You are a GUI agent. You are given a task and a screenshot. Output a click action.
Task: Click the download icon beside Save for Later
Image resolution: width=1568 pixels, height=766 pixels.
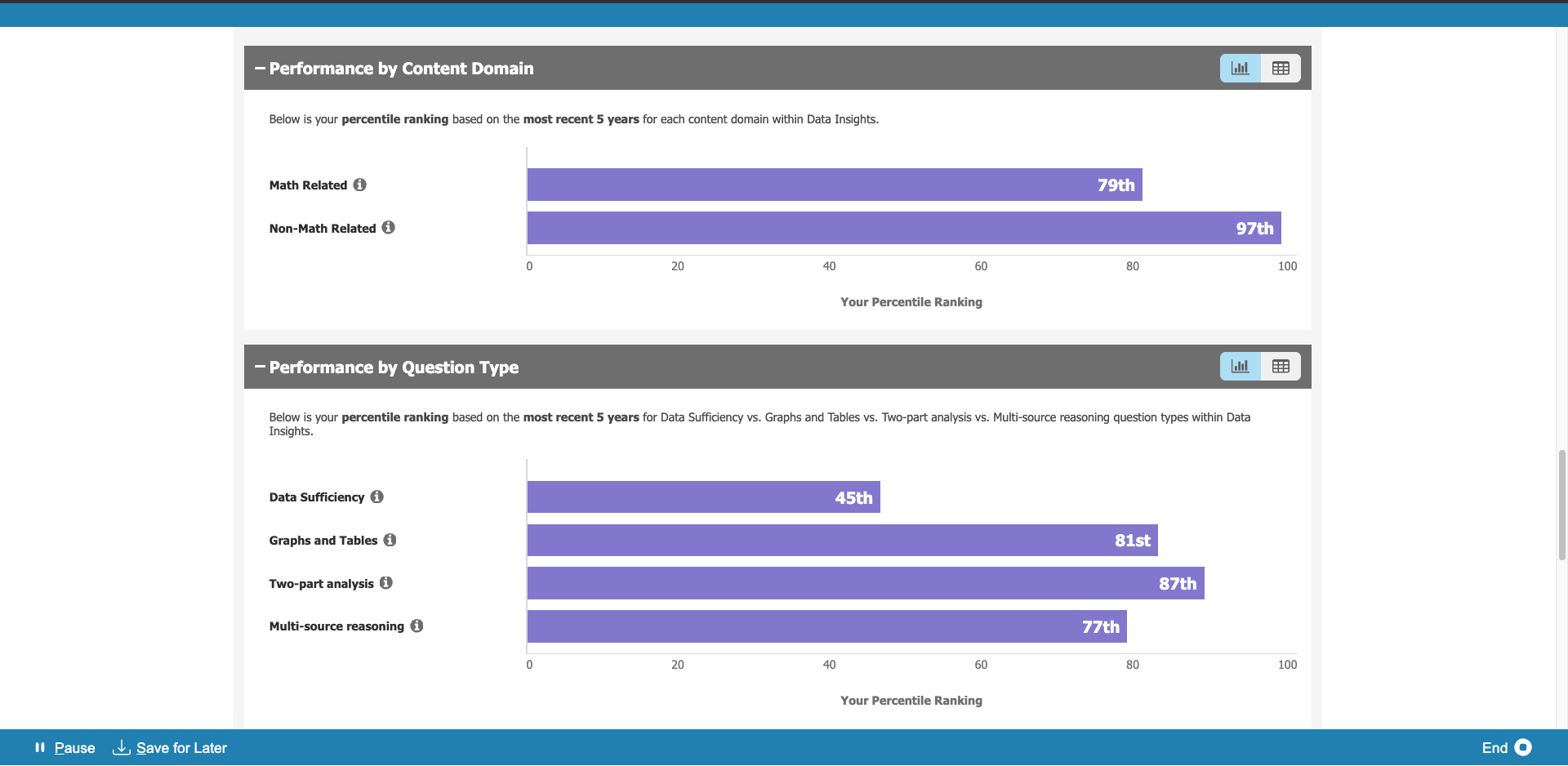pos(121,748)
